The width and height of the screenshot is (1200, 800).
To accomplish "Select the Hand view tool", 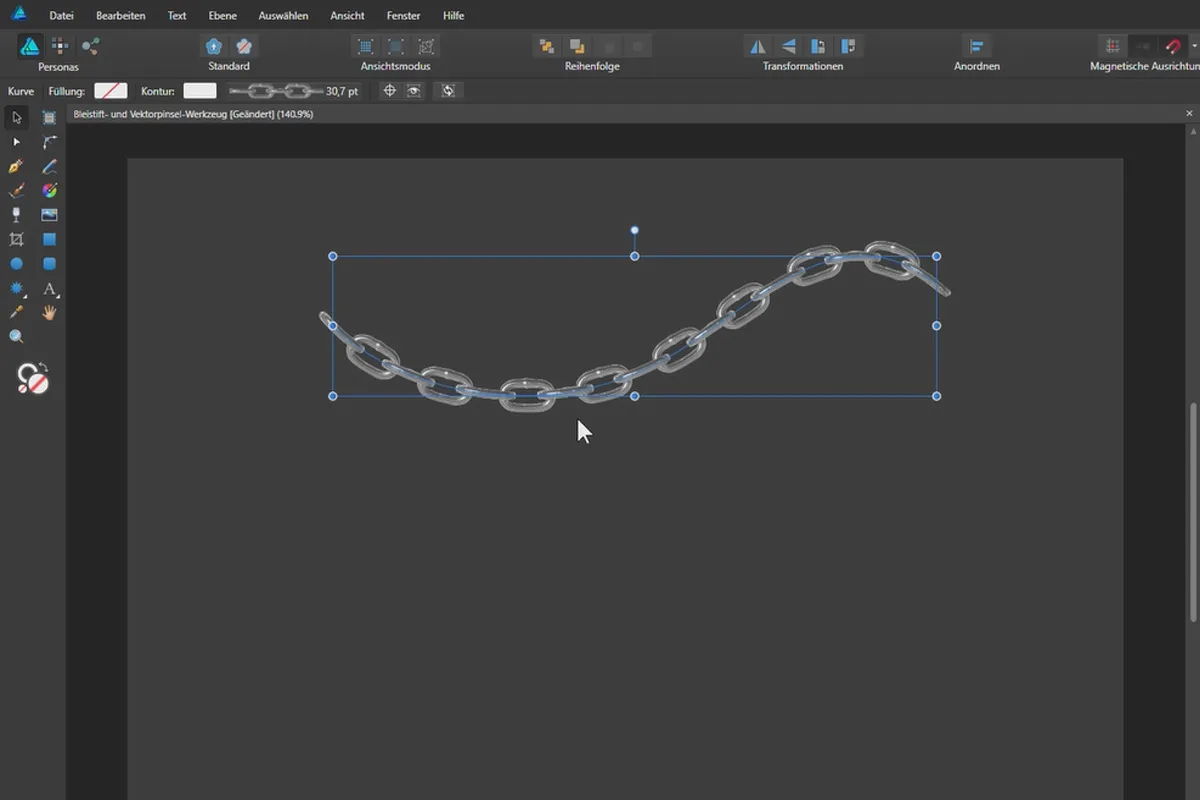I will click(x=49, y=312).
